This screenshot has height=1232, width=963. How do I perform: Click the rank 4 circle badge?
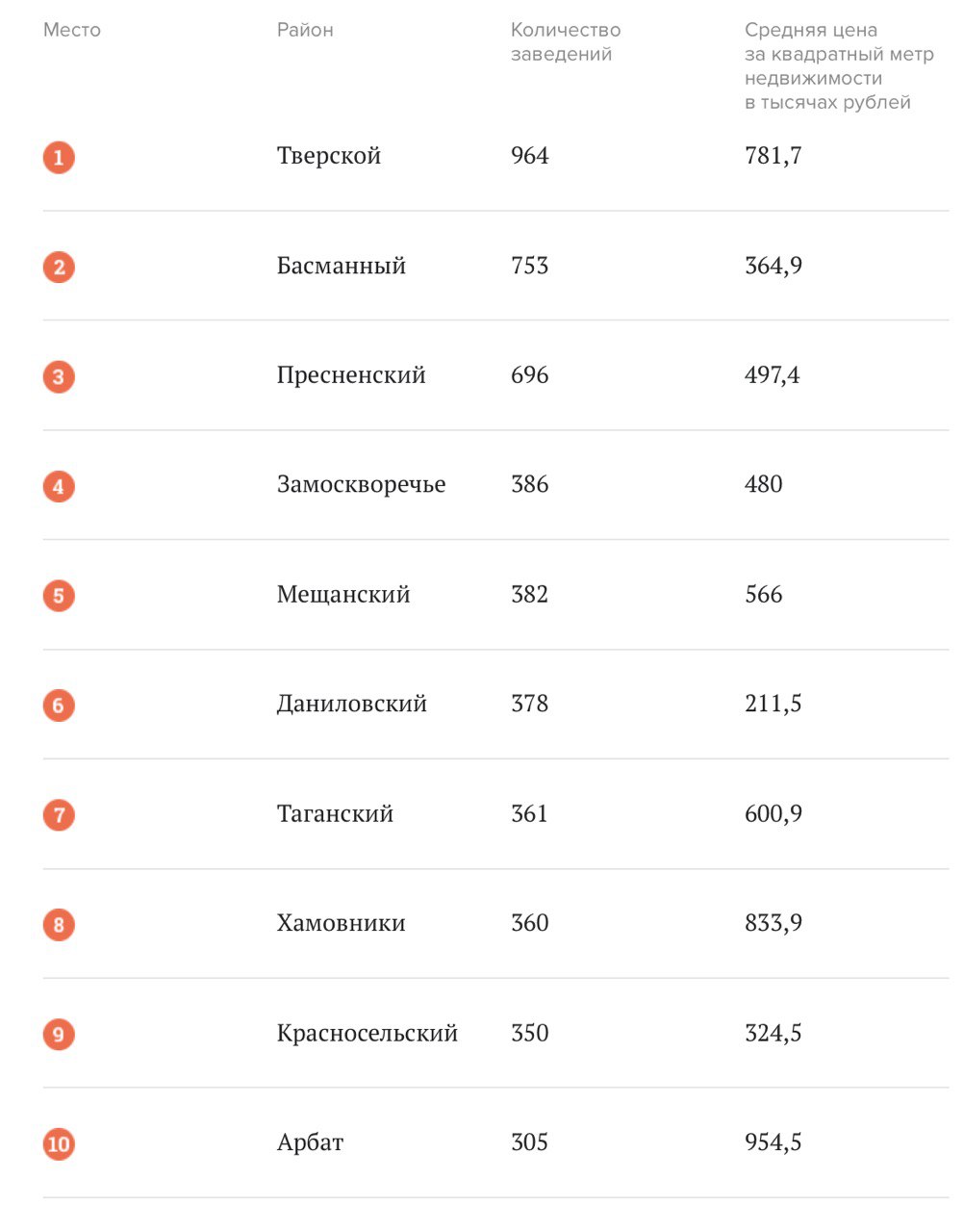point(59,486)
